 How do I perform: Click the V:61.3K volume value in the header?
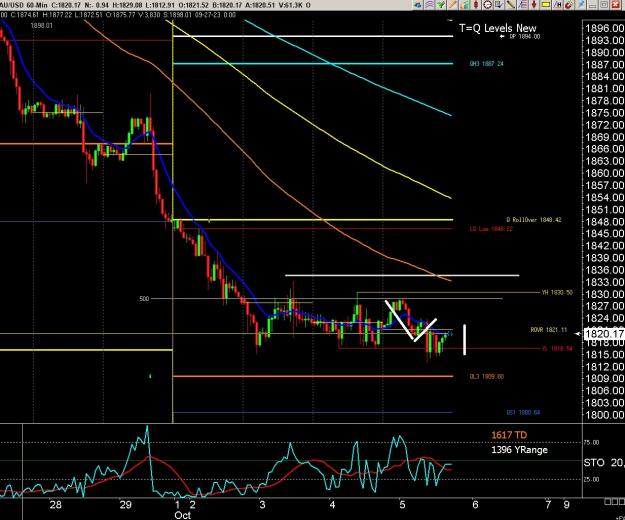point(290,6)
